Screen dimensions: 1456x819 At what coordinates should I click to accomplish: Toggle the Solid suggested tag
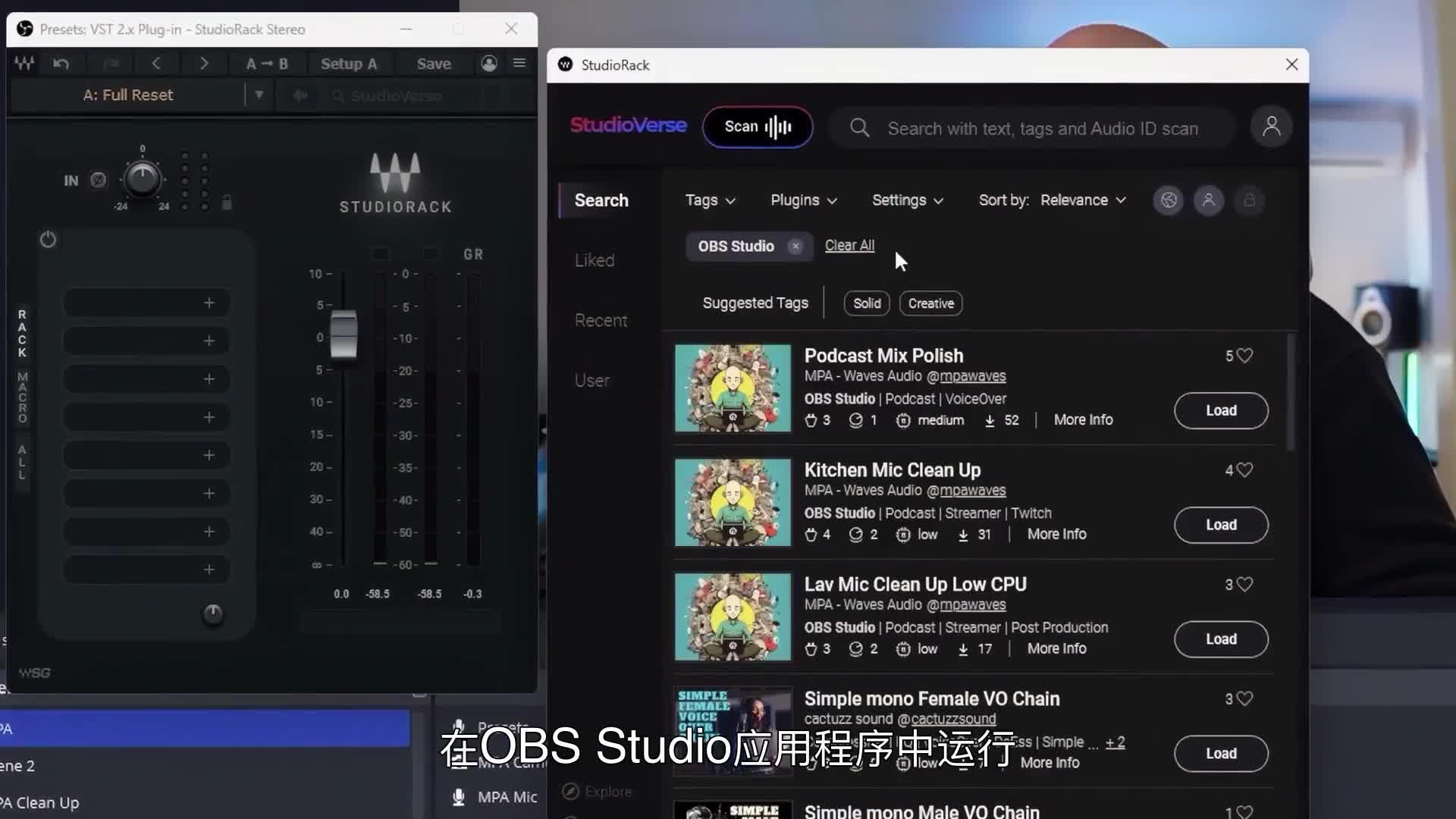point(866,303)
